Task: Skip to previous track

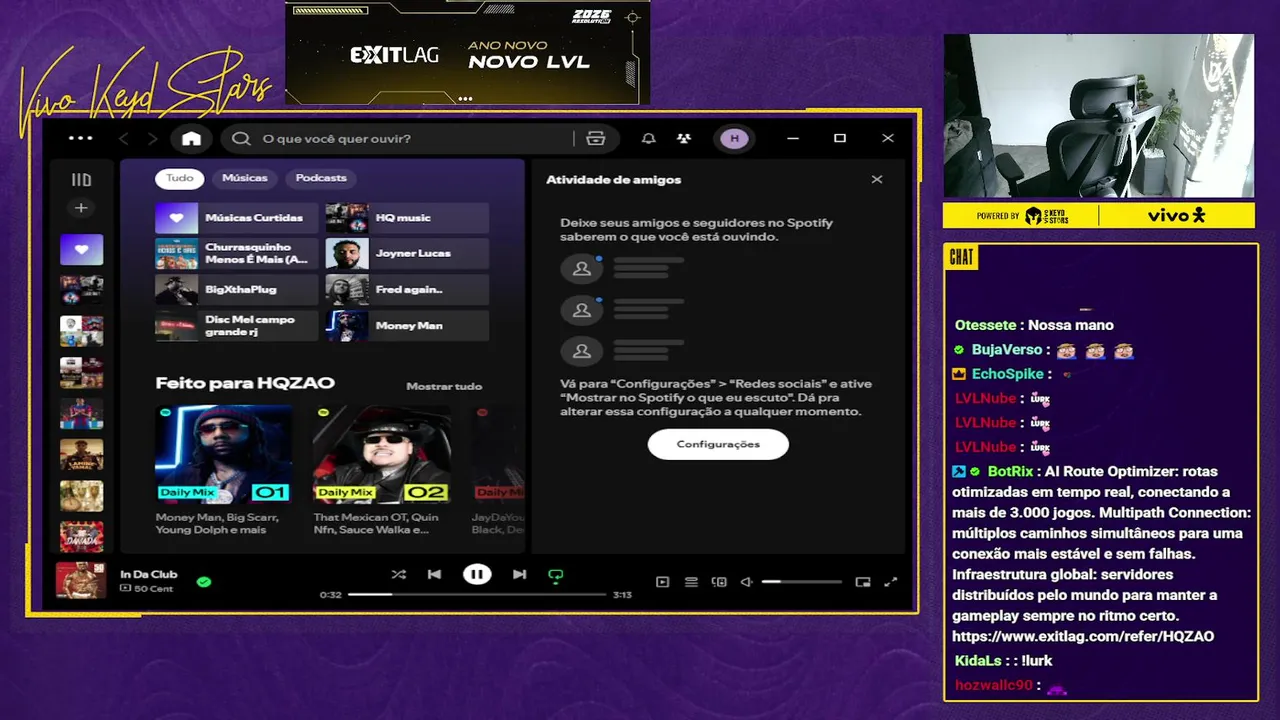Action: click(x=434, y=574)
